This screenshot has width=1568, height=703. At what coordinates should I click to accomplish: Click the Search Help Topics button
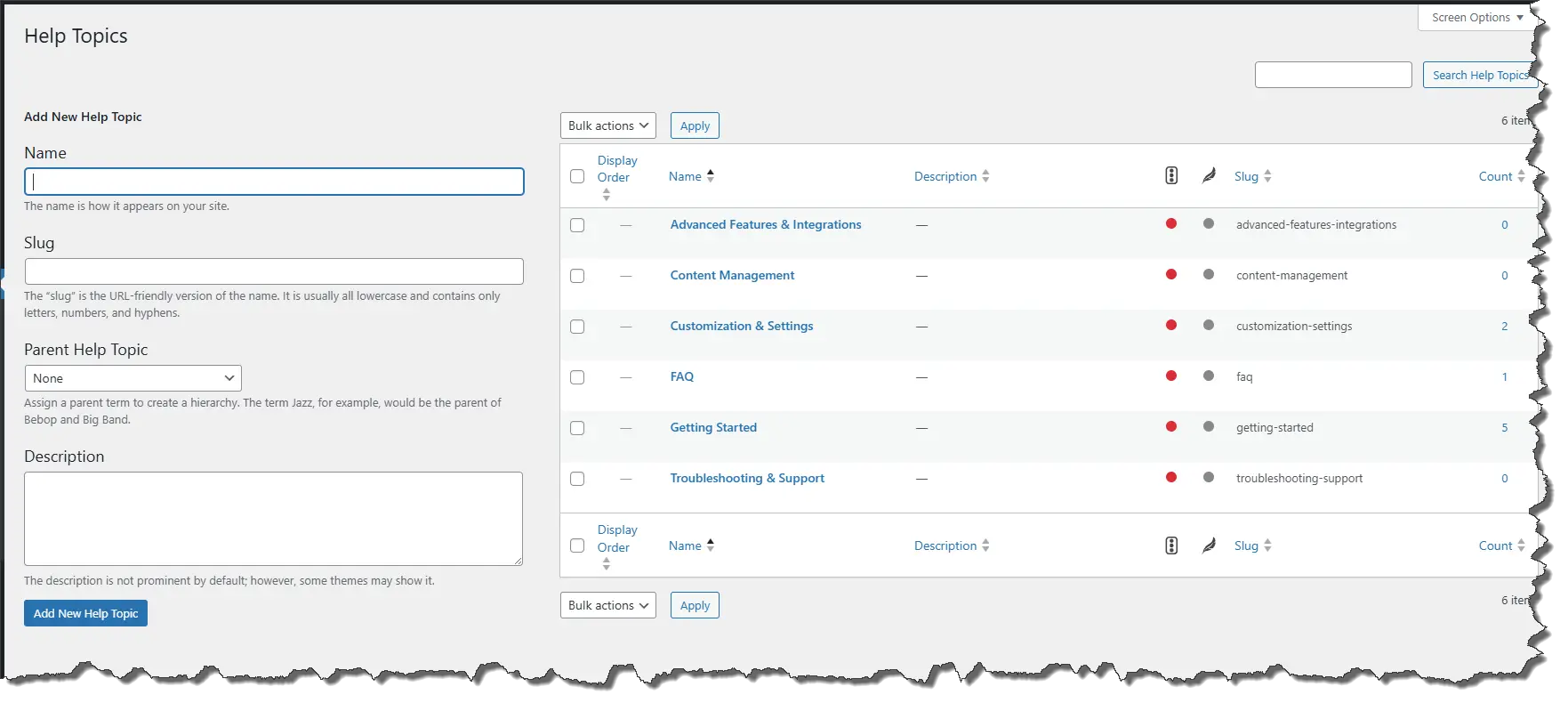[1479, 76]
